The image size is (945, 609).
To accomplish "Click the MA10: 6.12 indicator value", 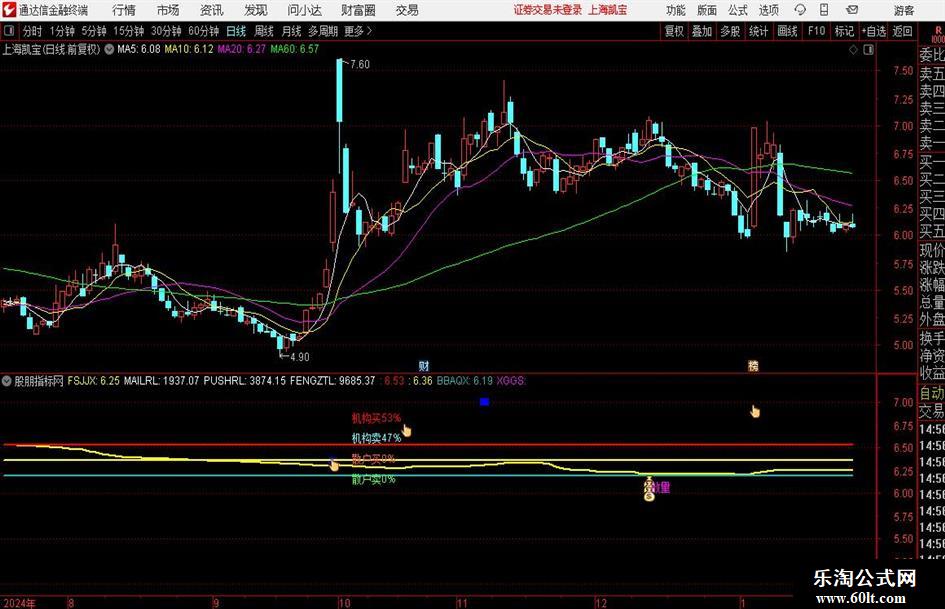I will [x=189, y=49].
